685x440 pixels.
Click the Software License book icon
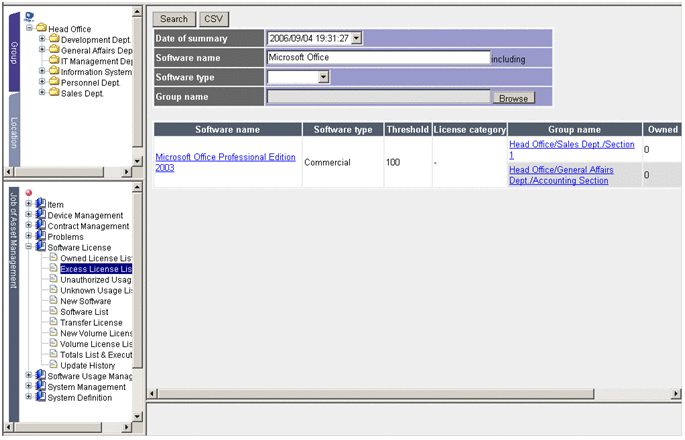click(x=41, y=246)
